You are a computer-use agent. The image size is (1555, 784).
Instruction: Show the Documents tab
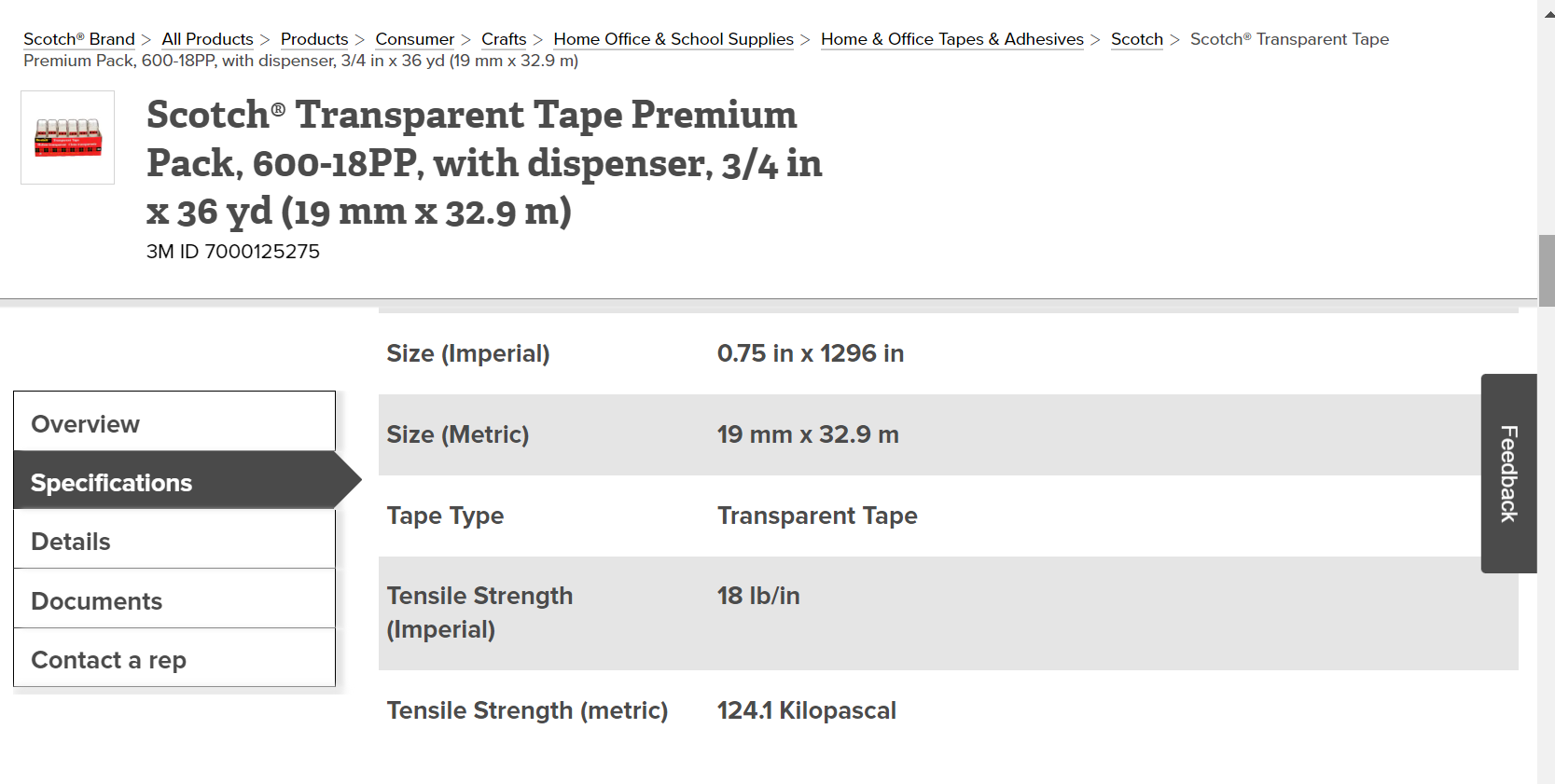click(174, 598)
